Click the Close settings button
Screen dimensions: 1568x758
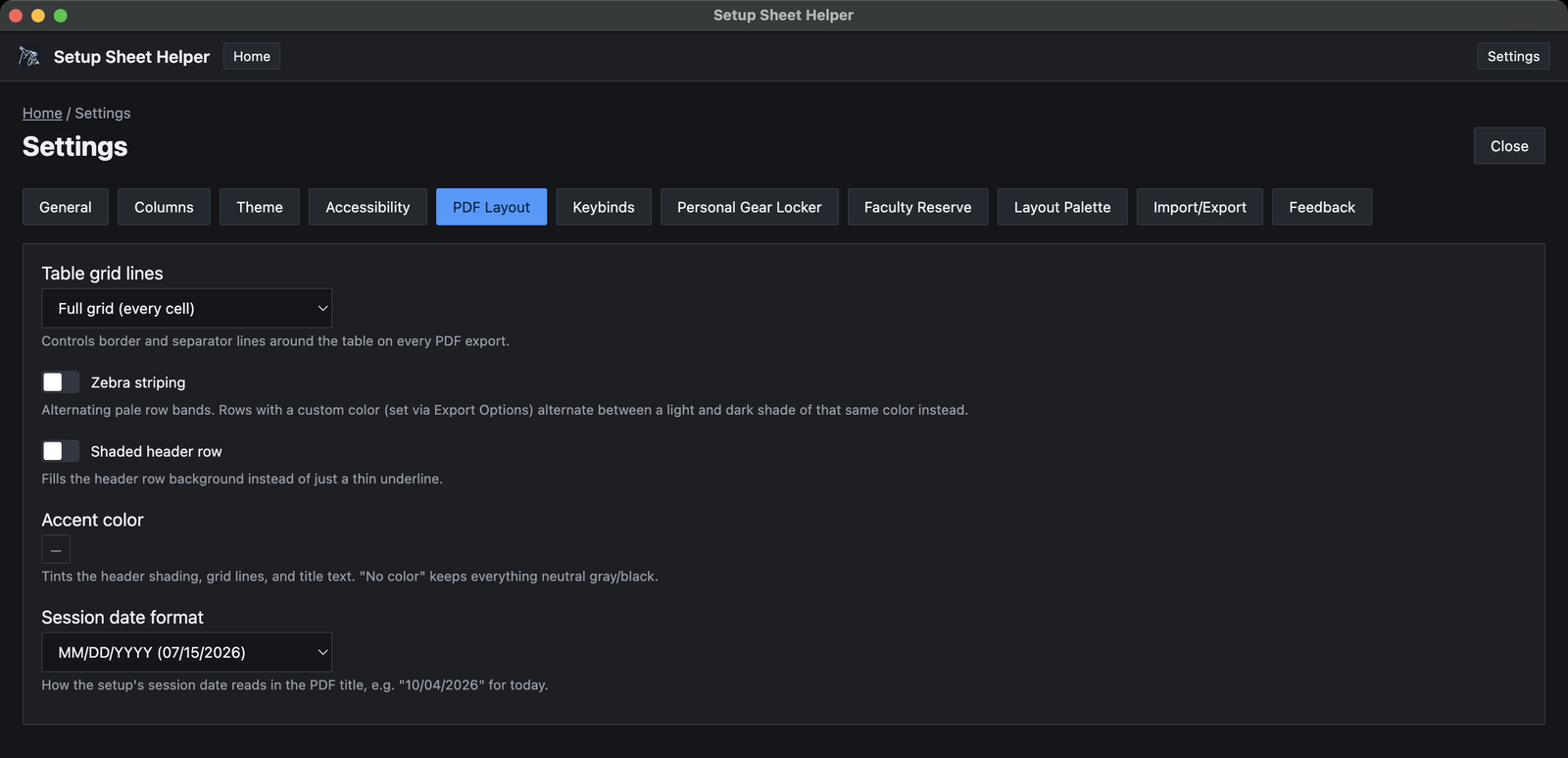tap(1509, 146)
